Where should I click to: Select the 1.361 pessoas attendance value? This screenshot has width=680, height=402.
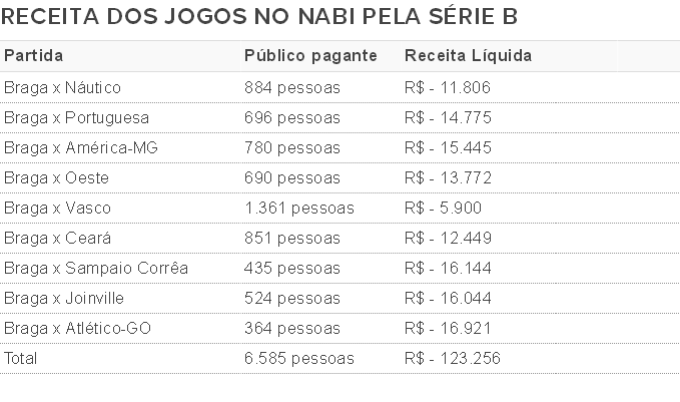[x=299, y=208]
